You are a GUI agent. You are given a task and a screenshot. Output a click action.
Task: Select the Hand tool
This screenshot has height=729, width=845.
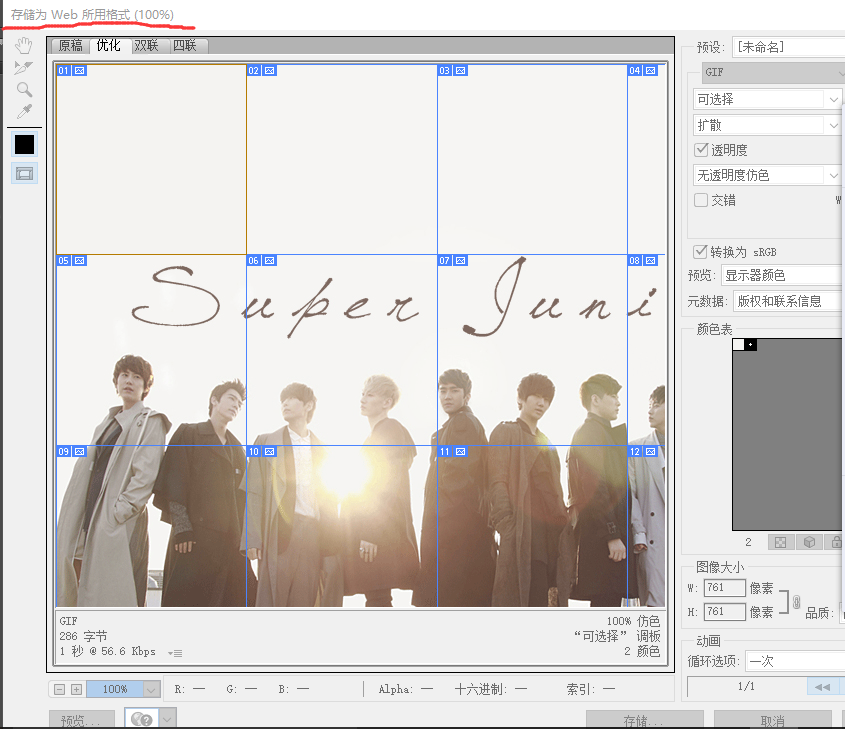(x=24, y=46)
